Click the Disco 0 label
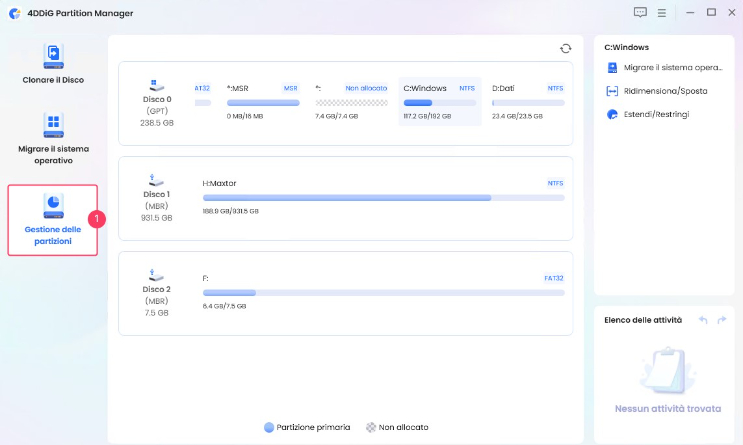 [157, 100]
